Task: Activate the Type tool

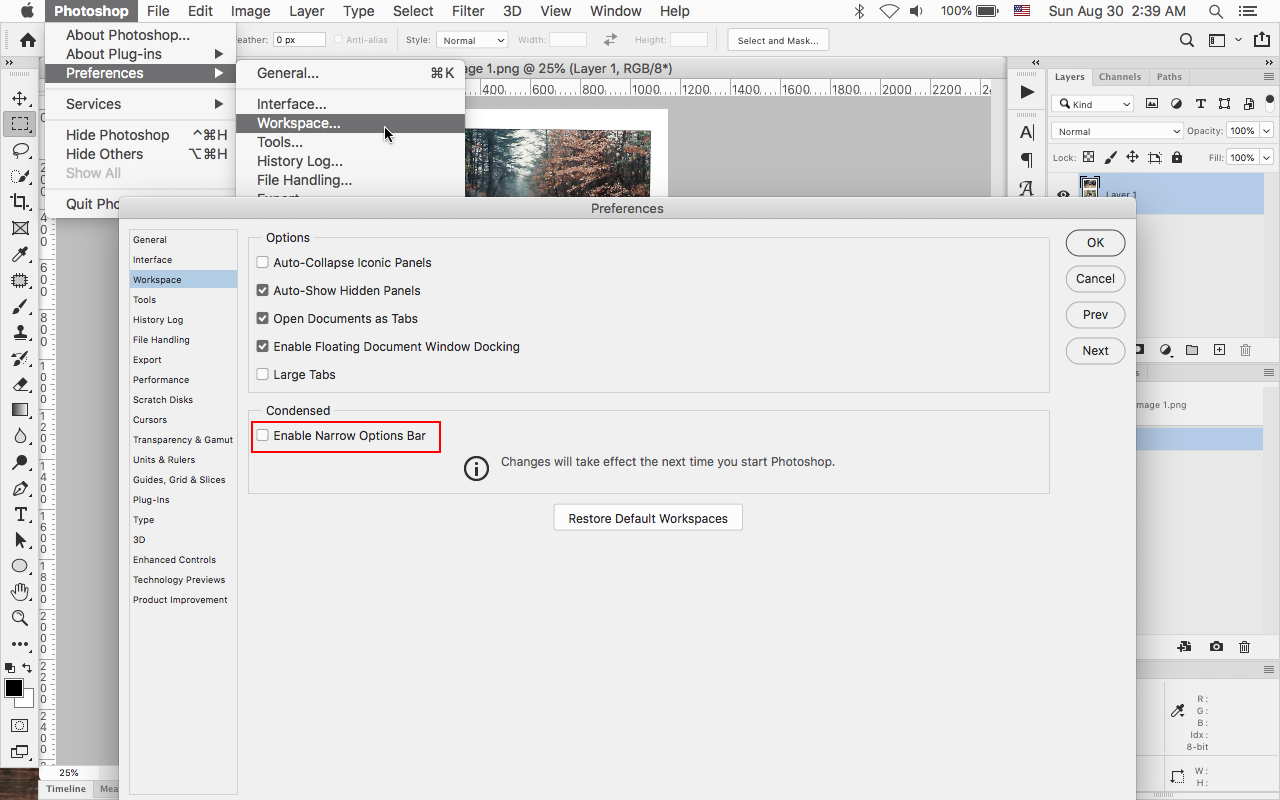Action: (20, 514)
